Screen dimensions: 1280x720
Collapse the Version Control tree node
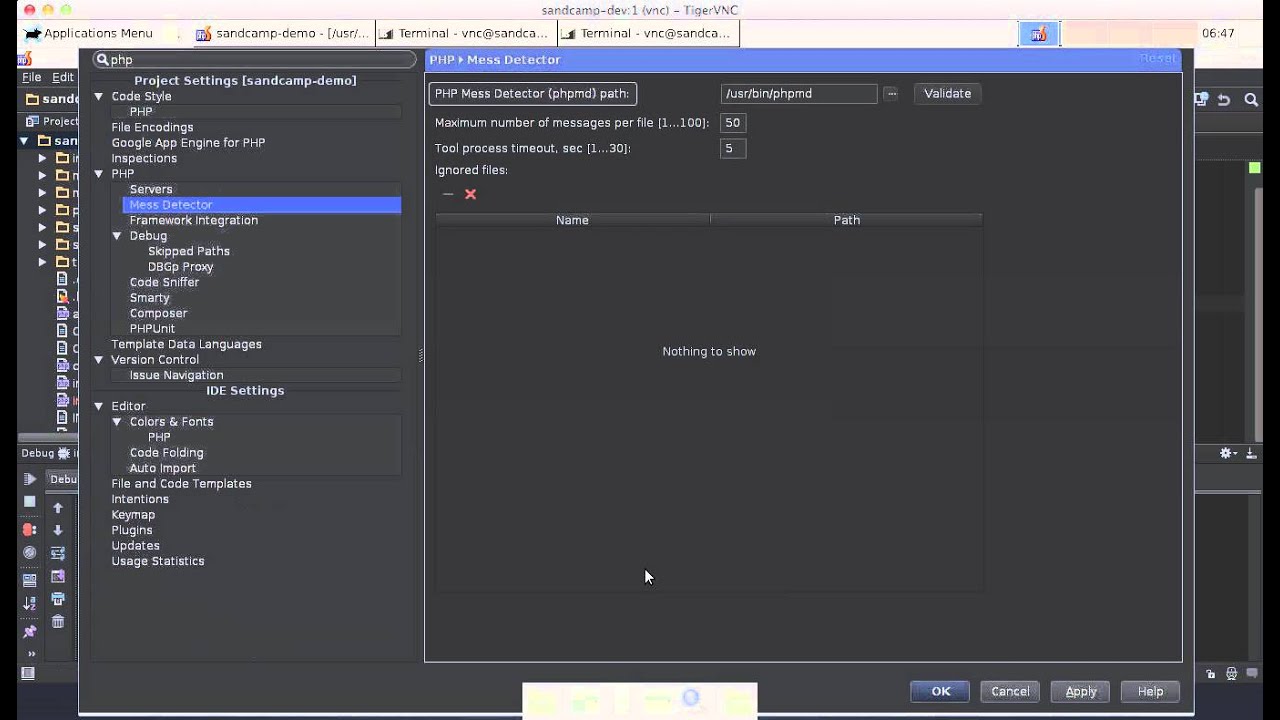99,360
